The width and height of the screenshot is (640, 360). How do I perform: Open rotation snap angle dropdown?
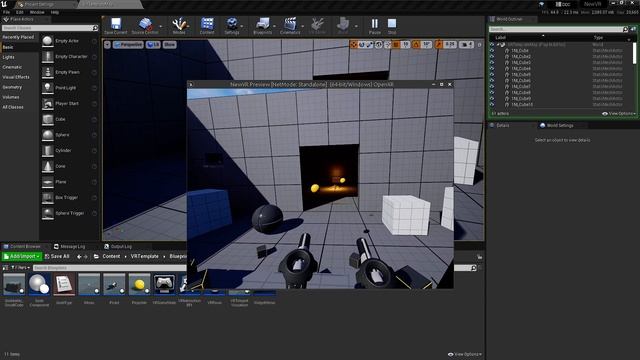click(427, 44)
